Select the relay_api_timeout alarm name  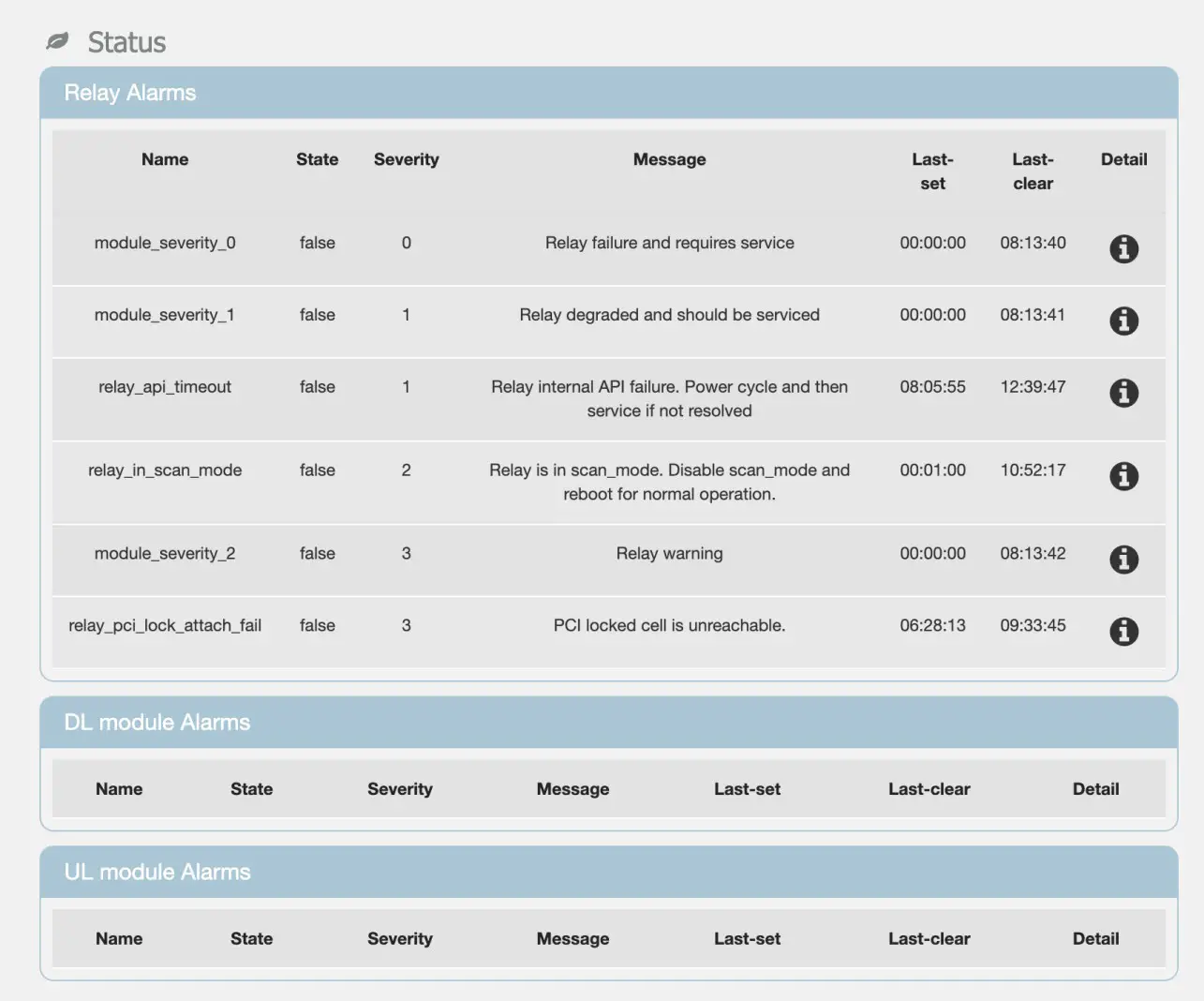tap(165, 387)
